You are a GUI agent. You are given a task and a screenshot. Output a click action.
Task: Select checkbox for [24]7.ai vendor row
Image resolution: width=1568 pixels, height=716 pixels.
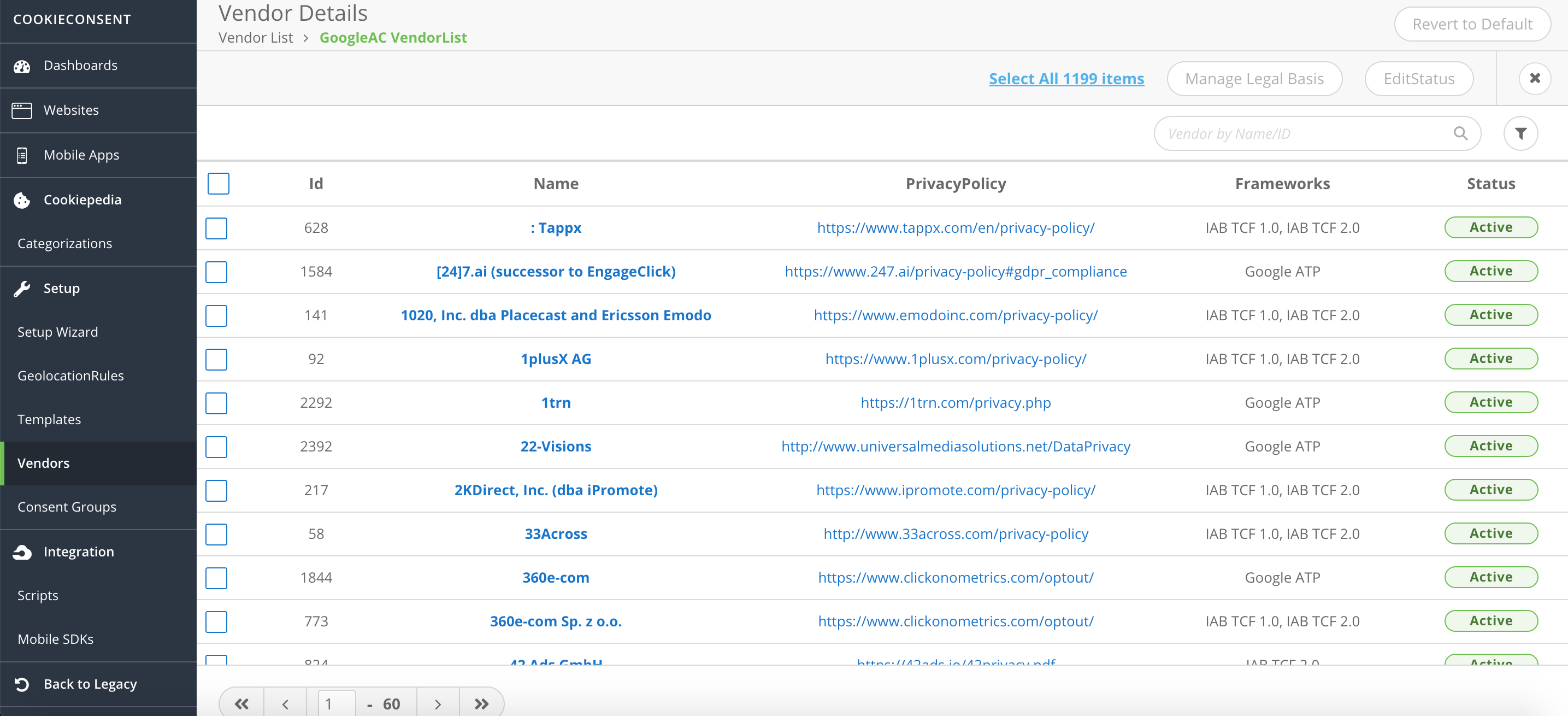click(216, 272)
